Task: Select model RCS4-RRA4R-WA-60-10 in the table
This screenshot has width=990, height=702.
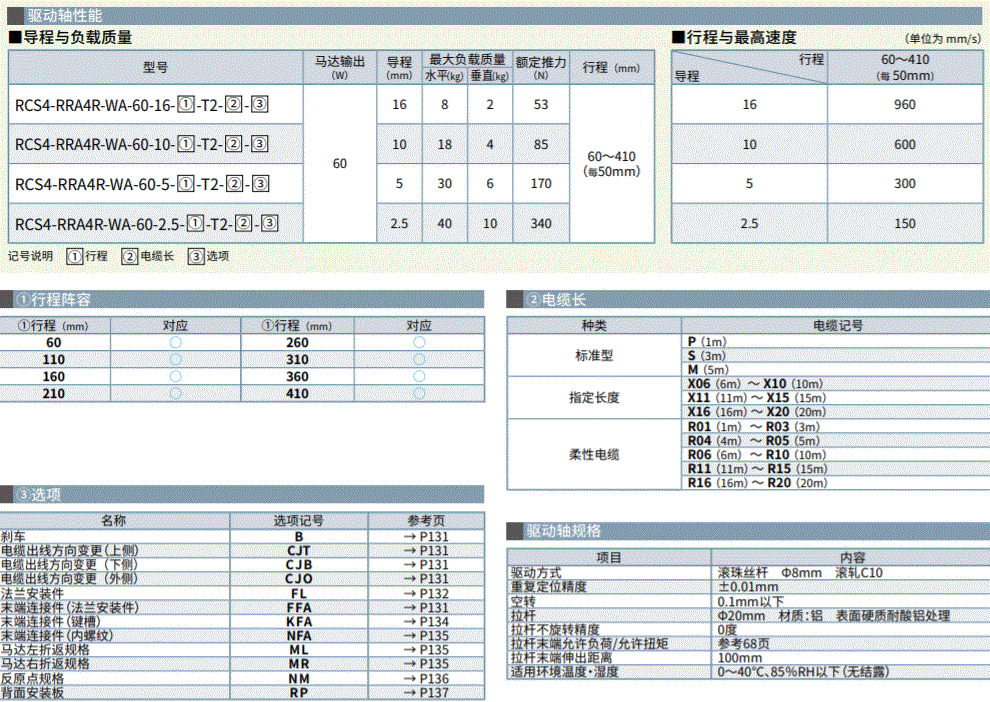Action: click(141, 145)
